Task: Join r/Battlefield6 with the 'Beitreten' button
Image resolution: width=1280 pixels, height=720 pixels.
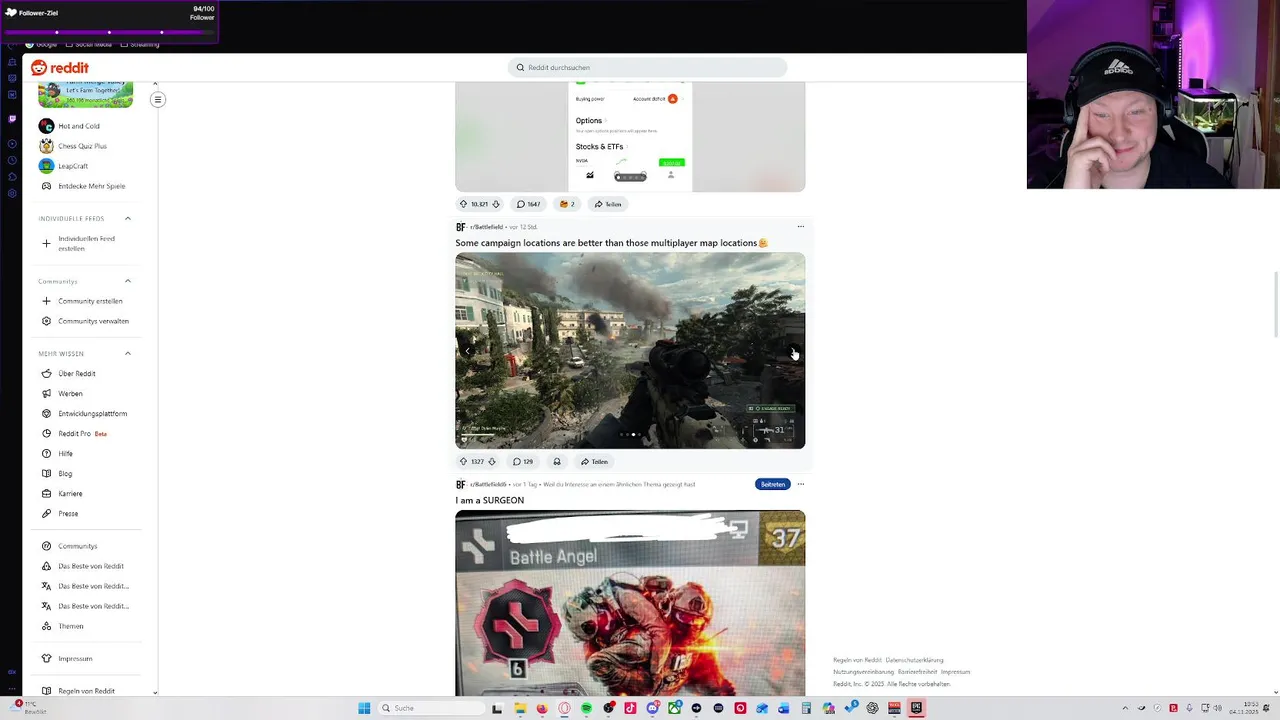Action: (772, 484)
